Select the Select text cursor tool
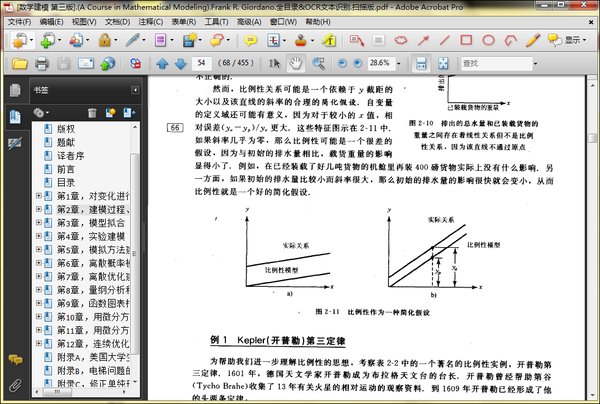The image size is (600, 404). coord(274,64)
